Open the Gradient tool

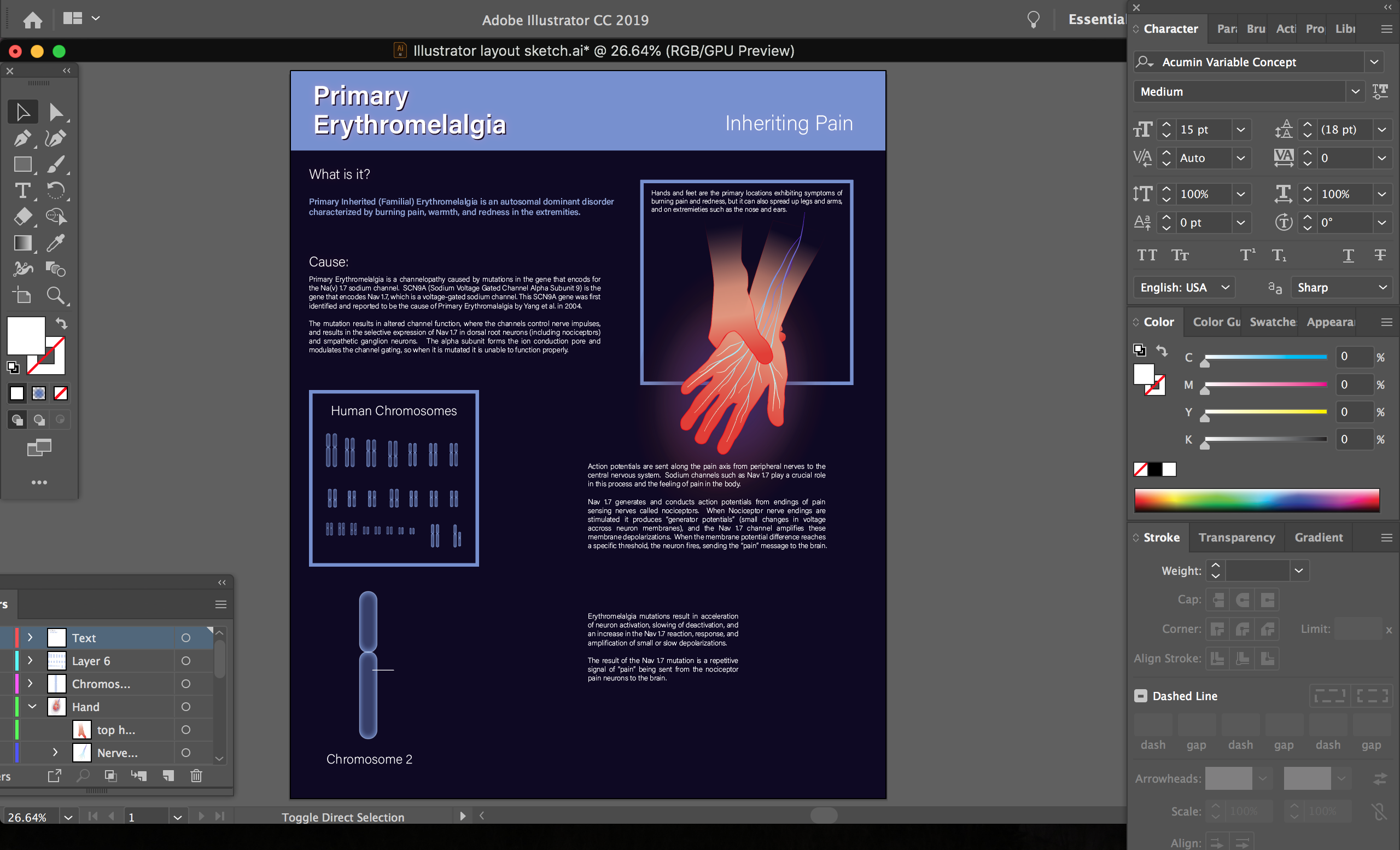(23, 243)
